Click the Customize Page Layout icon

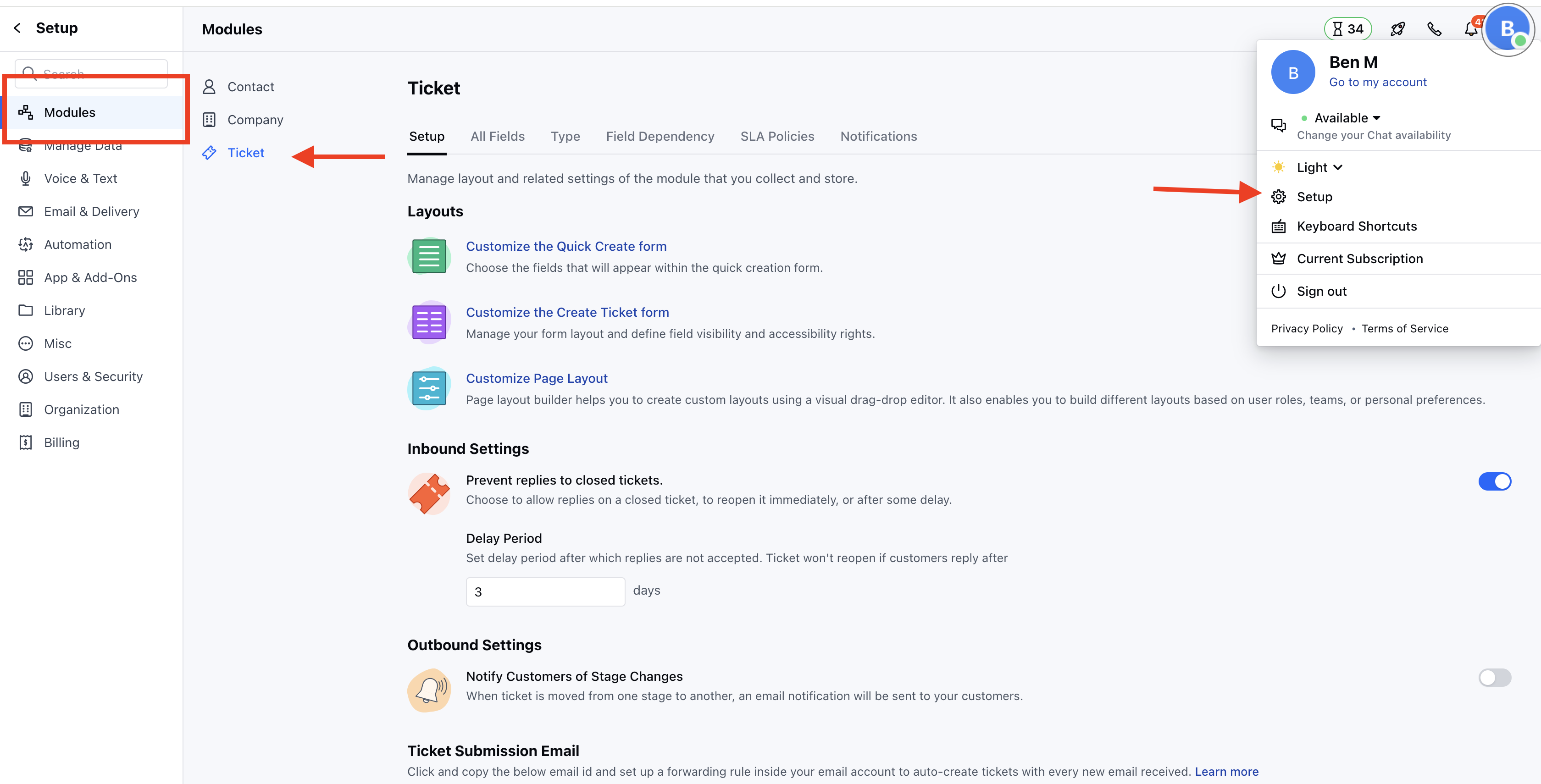coord(429,389)
